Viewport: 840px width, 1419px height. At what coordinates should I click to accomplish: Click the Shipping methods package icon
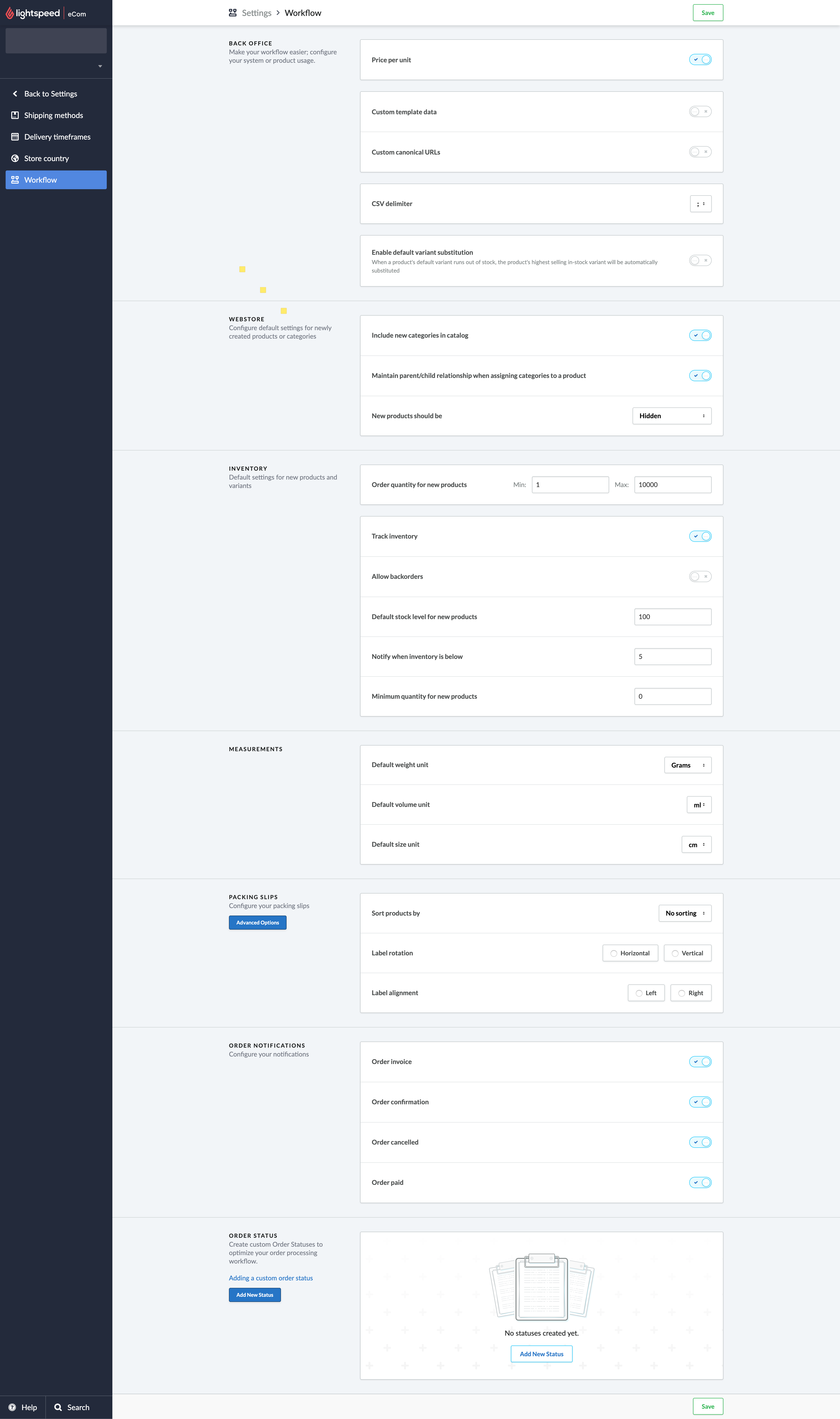point(15,115)
